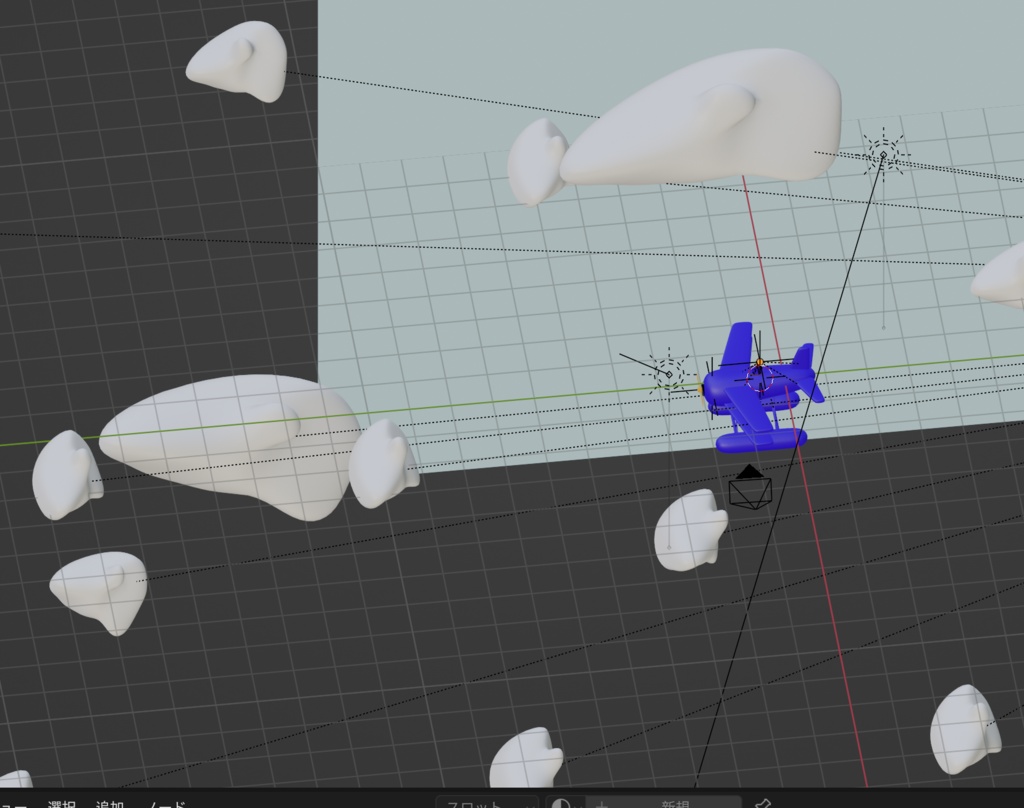Select the largest cloud at the top
This screenshot has height=808, width=1024.
(700, 118)
